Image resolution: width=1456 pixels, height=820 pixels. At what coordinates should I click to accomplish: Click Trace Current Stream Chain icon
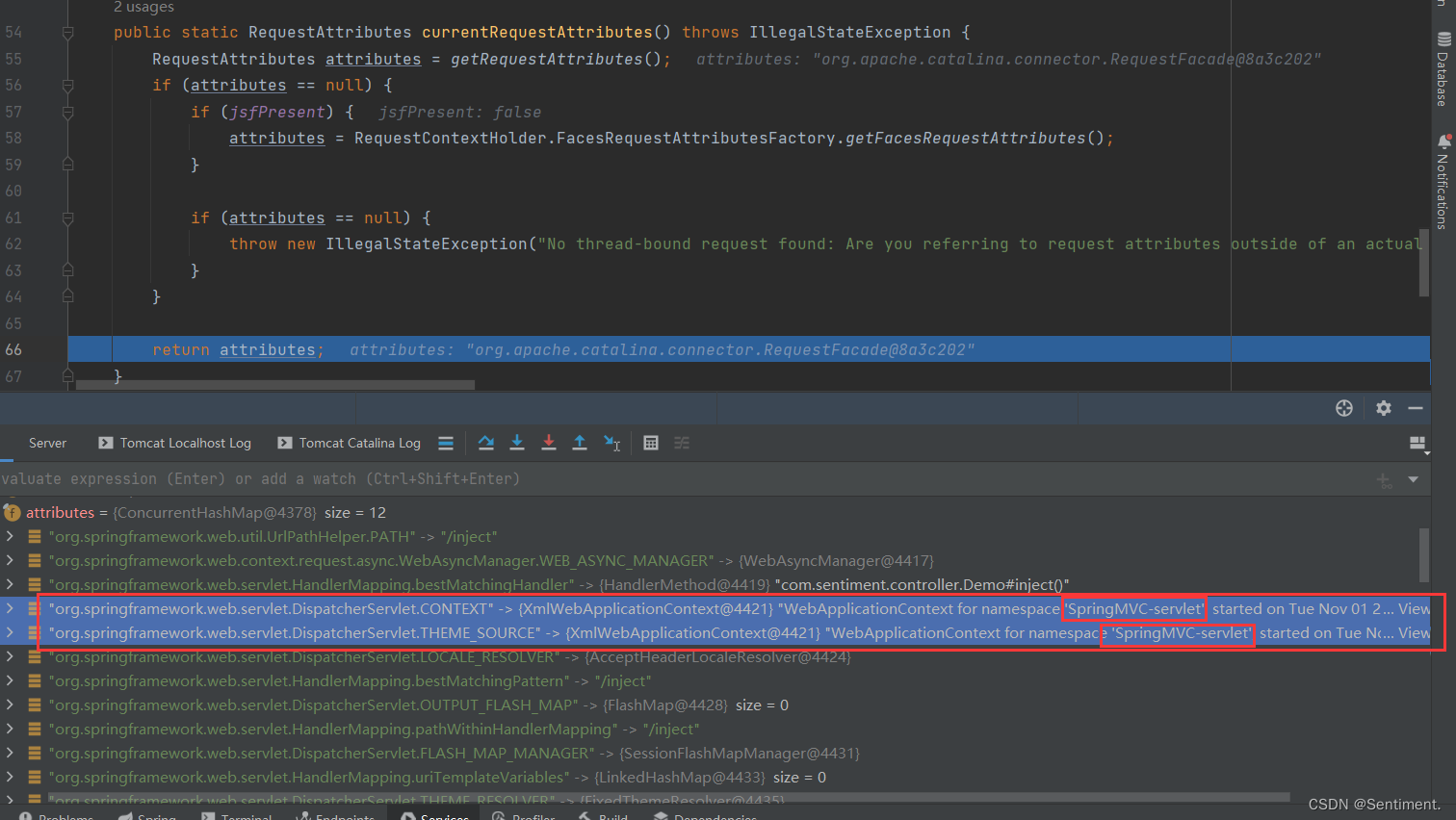tap(682, 443)
